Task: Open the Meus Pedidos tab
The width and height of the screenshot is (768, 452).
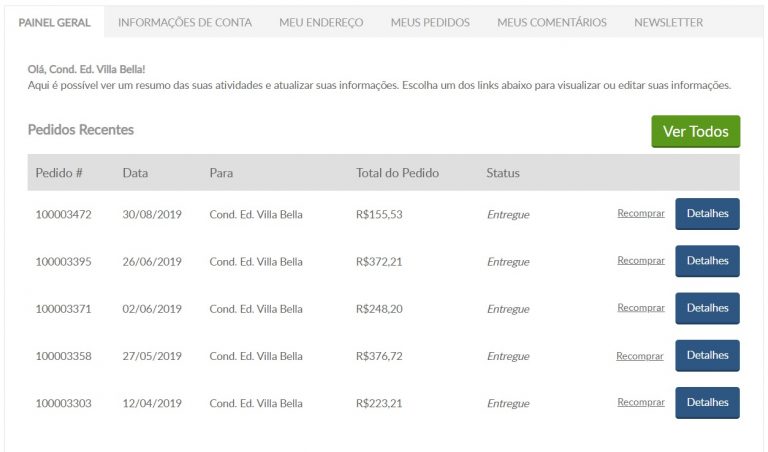Action: 430,23
